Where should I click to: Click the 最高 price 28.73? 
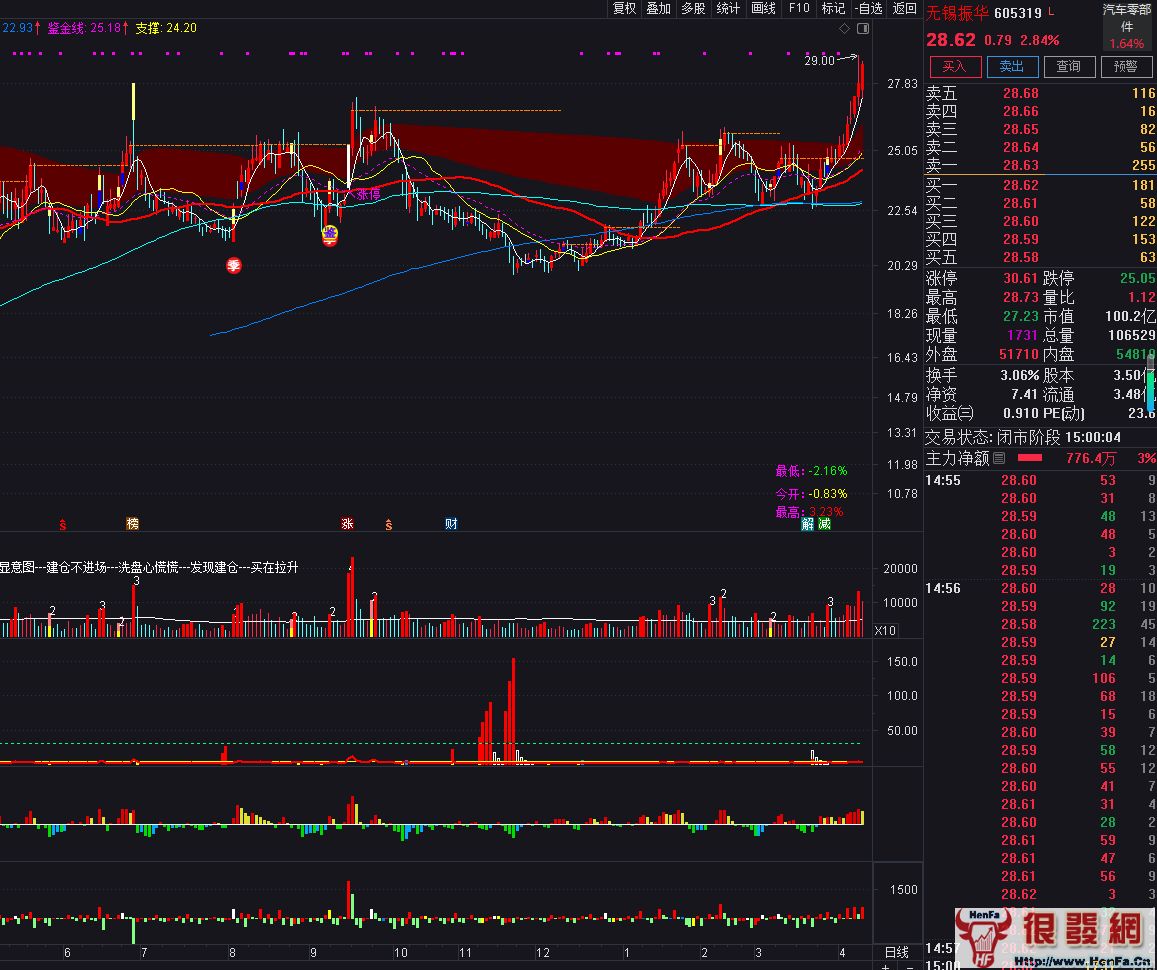[1020, 297]
